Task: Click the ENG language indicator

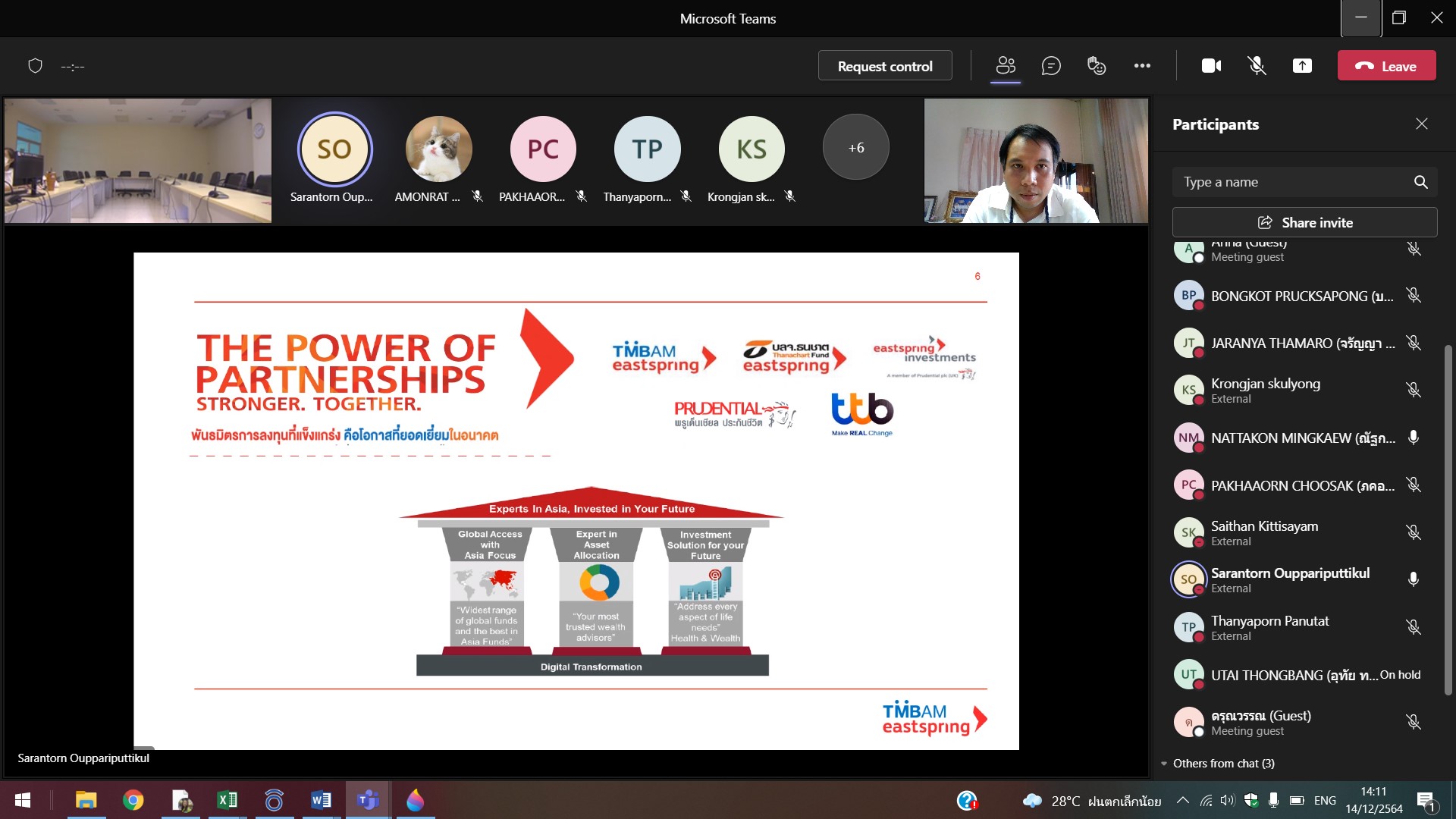Action: click(1325, 800)
